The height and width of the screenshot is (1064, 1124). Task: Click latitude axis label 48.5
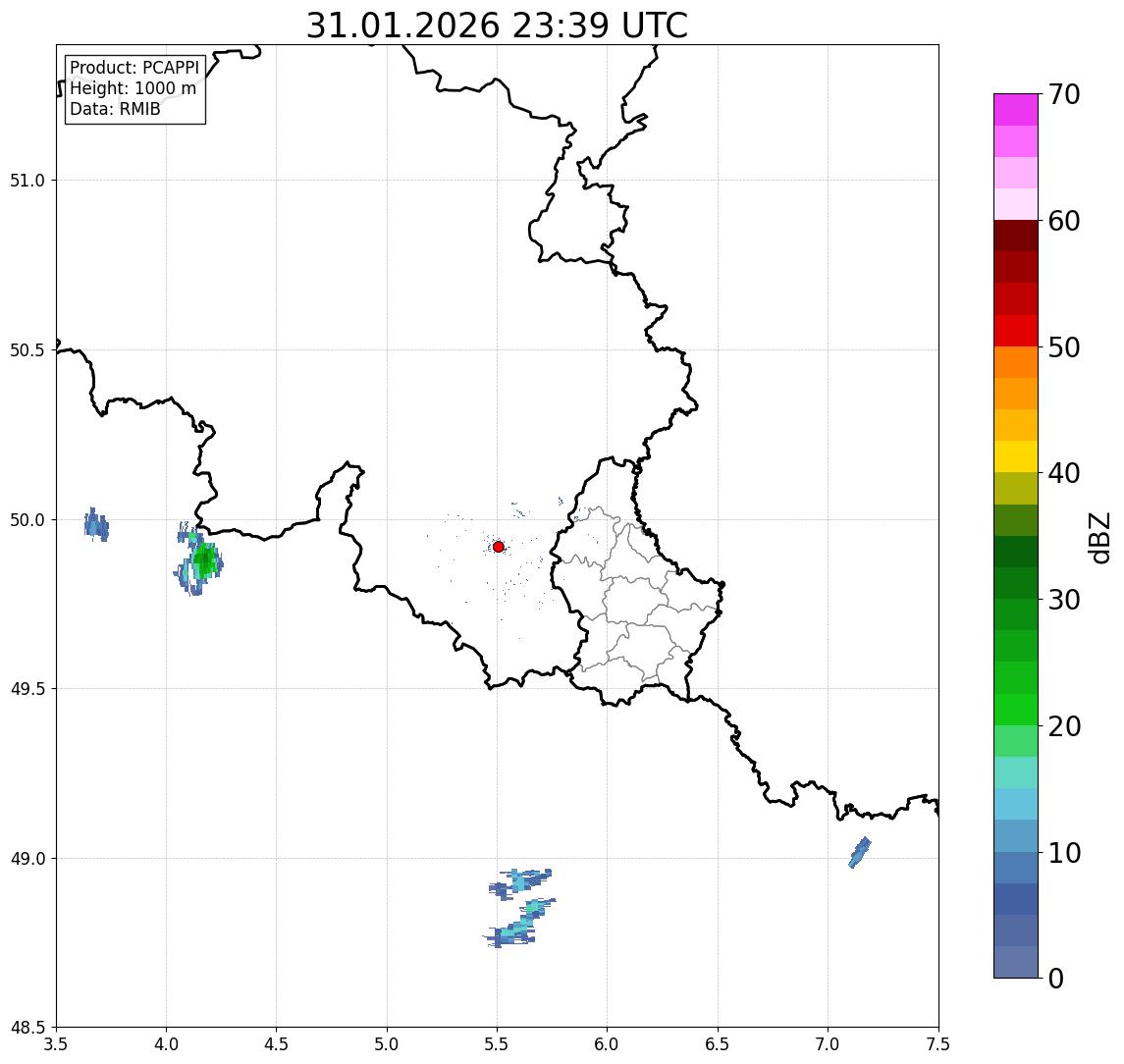(x=27, y=1028)
